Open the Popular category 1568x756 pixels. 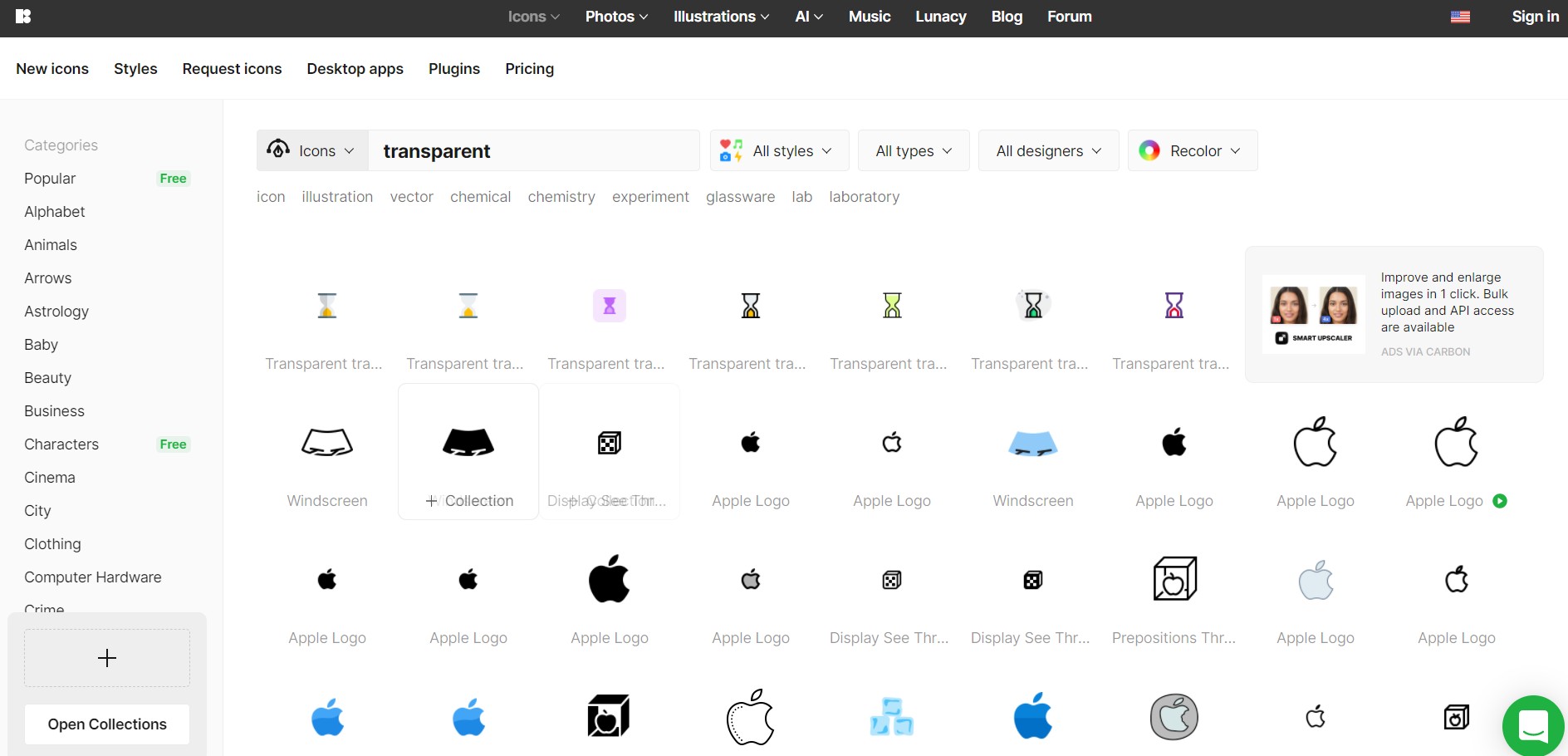click(x=50, y=179)
